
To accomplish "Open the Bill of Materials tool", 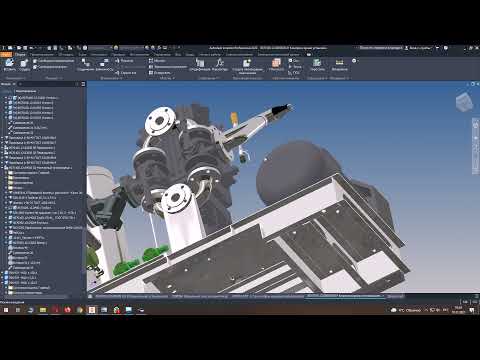I will click(x=200, y=64).
